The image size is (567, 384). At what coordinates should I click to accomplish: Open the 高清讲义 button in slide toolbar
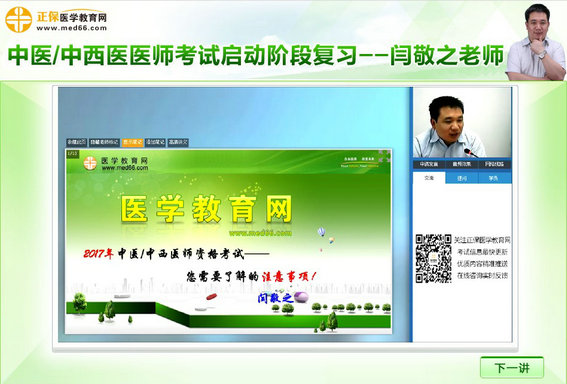click(x=178, y=142)
